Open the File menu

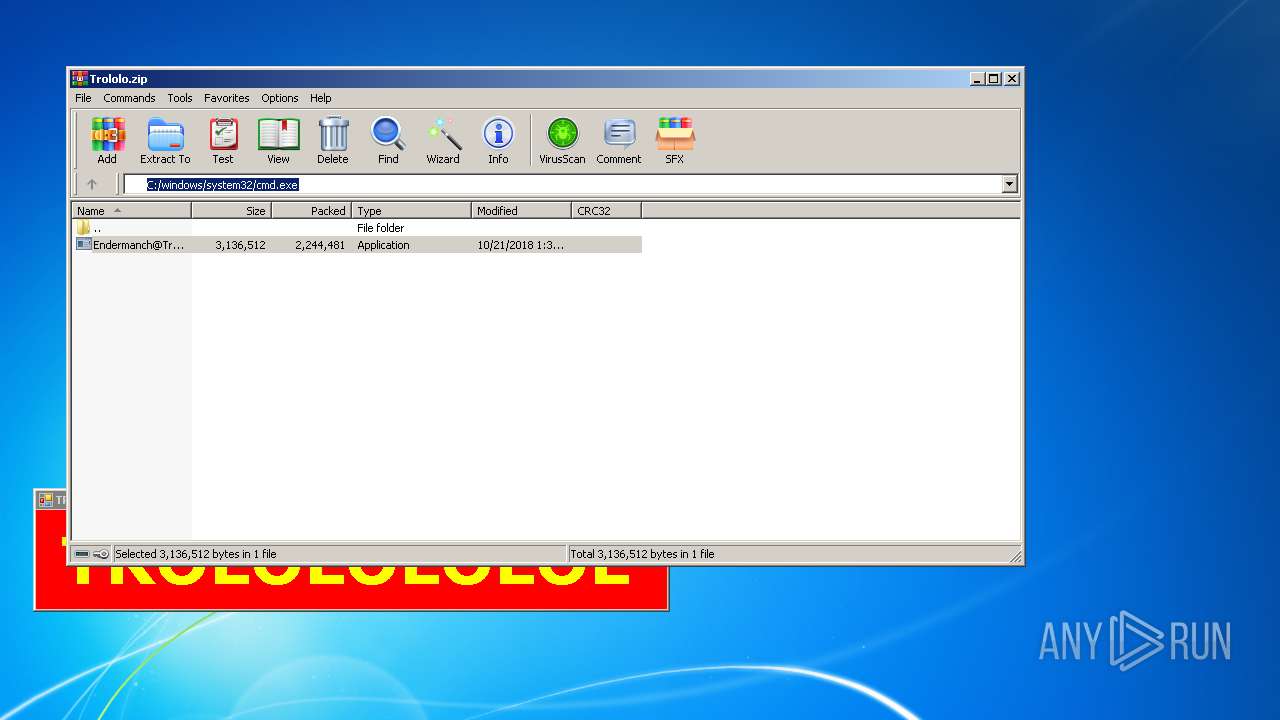(83, 98)
